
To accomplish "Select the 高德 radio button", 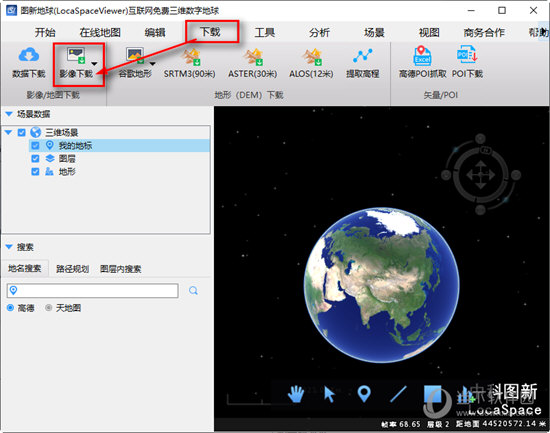I will pos(11,308).
